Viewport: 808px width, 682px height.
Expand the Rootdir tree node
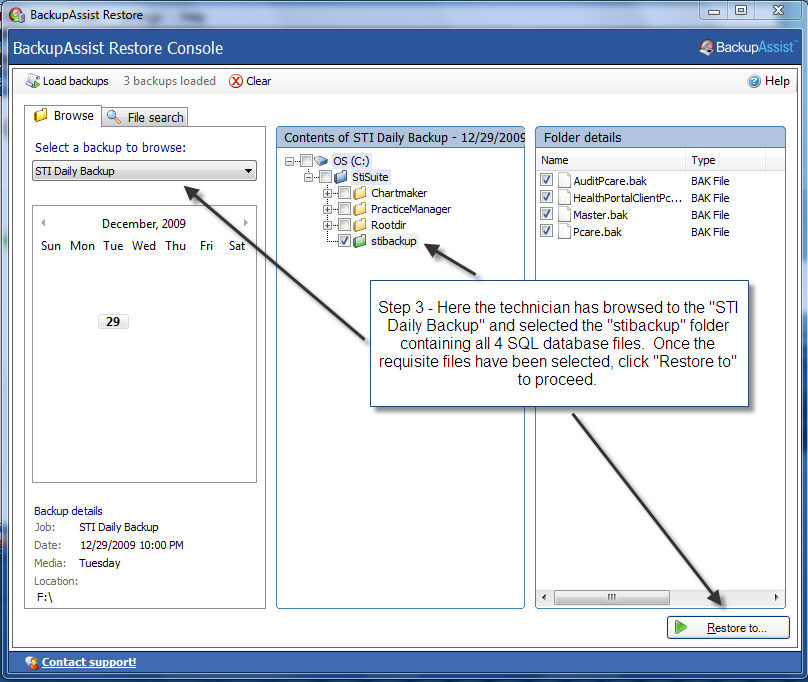pos(327,225)
